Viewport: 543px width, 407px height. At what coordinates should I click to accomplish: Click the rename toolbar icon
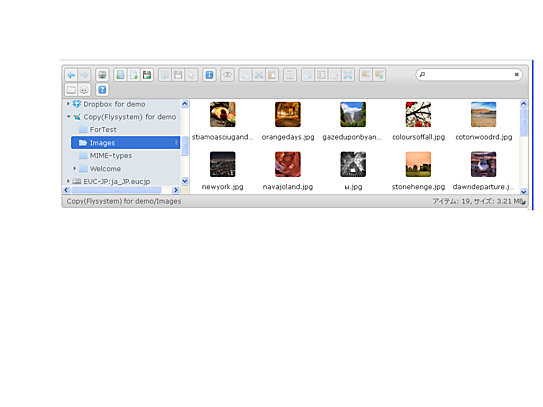321,75
